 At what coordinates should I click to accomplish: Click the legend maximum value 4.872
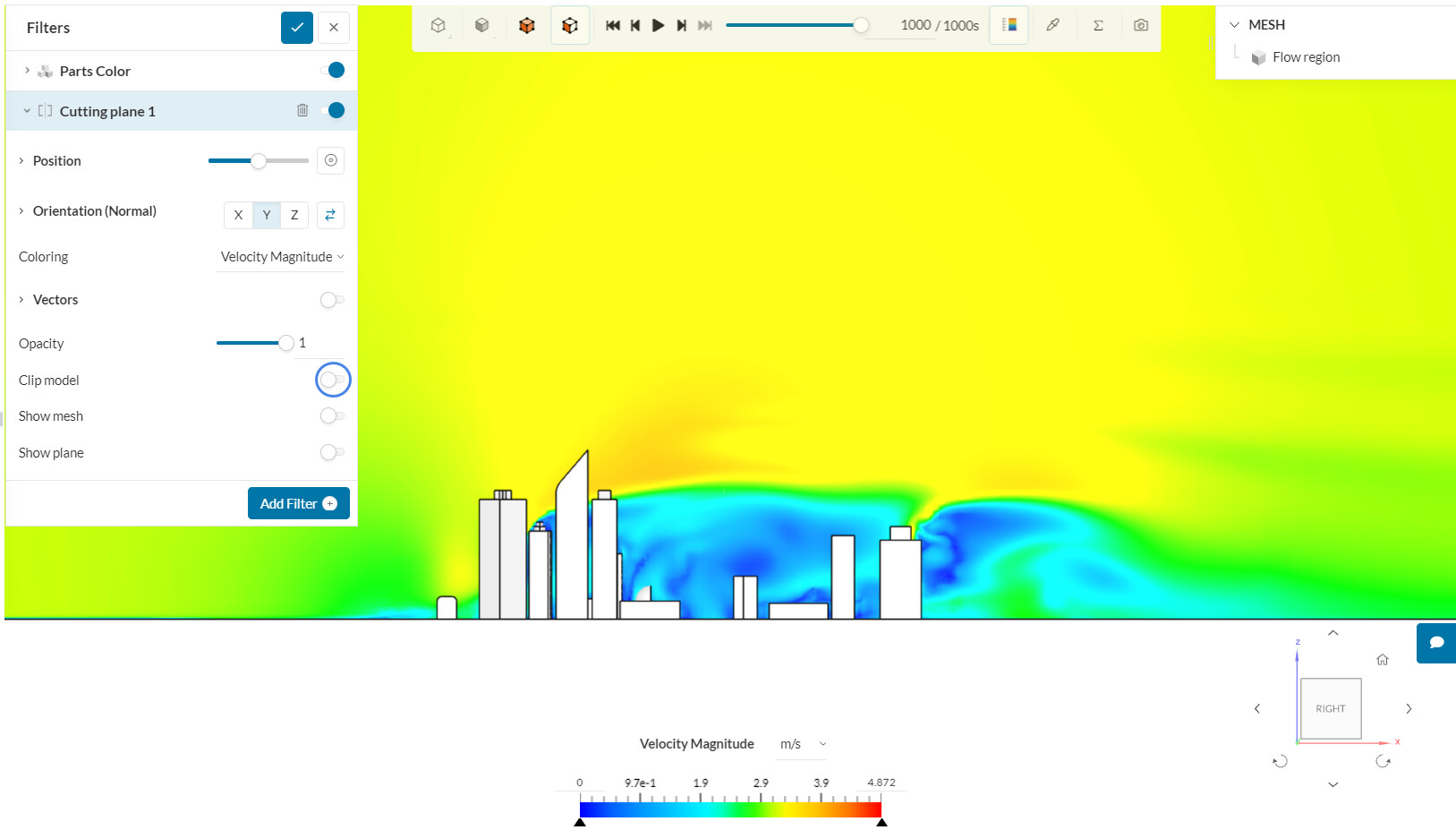point(881,783)
